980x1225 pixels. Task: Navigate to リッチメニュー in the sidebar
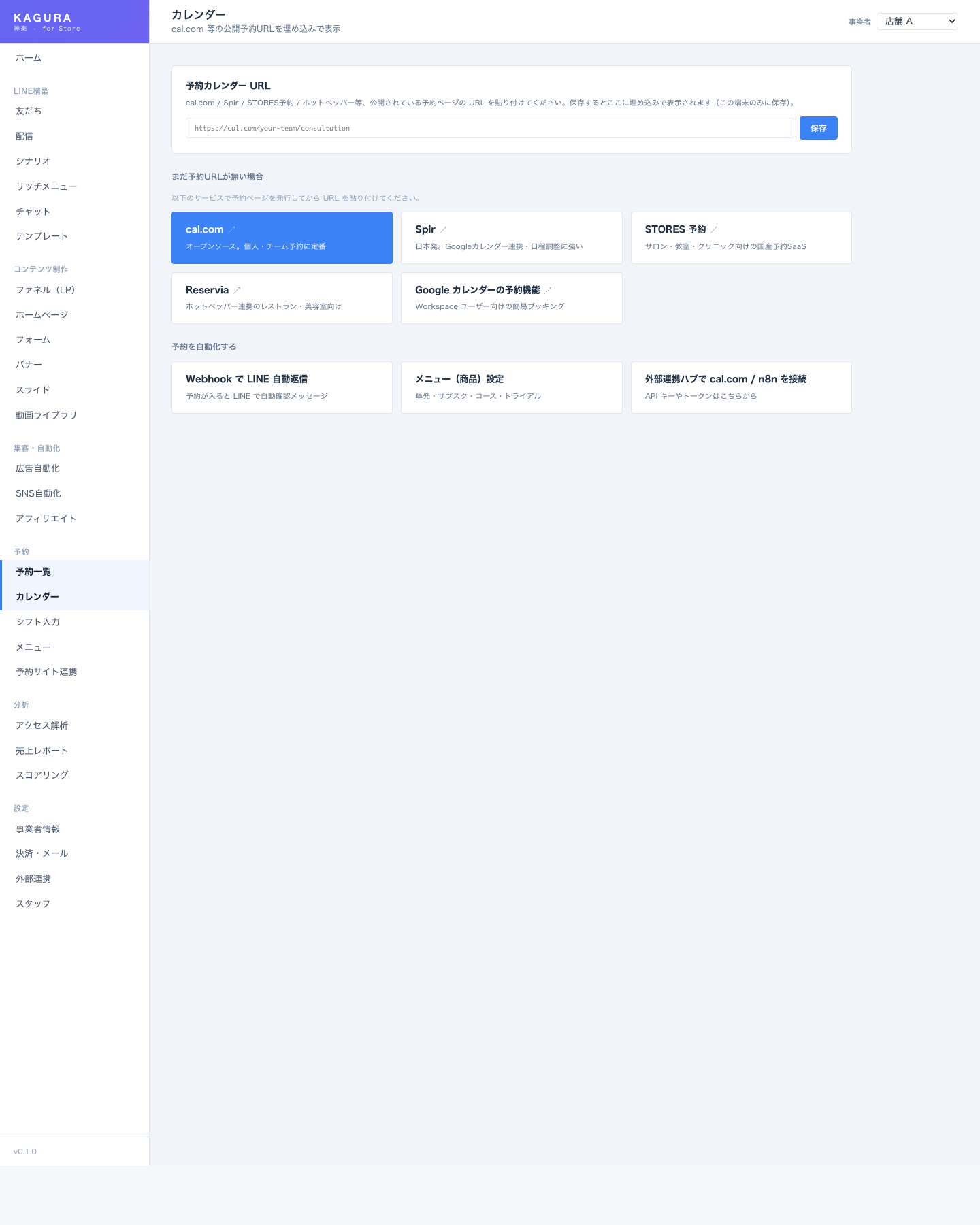click(x=46, y=186)
